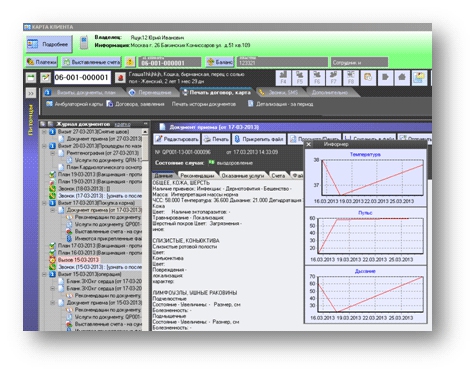Click the Прикрепить файл button
This screenshot has width=475, height=374.
259,139
